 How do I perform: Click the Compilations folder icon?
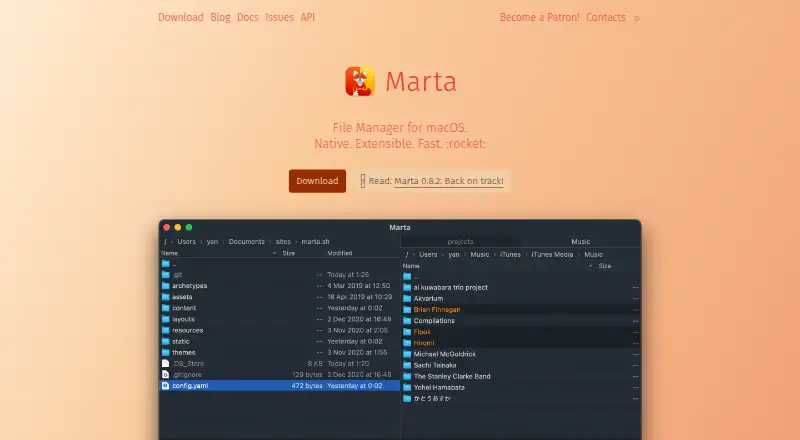407,321
